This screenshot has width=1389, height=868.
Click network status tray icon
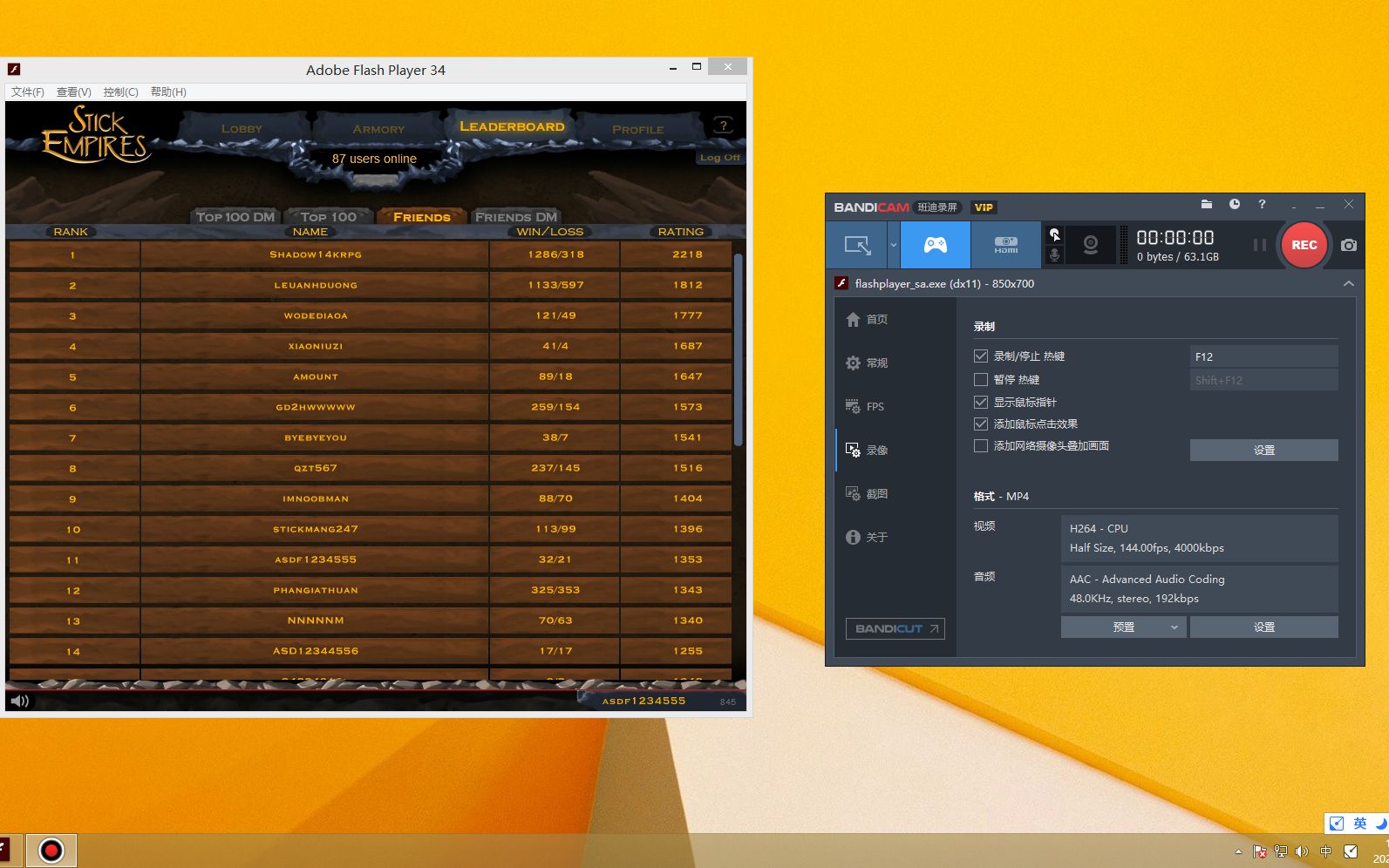[x=1281, y=851]
